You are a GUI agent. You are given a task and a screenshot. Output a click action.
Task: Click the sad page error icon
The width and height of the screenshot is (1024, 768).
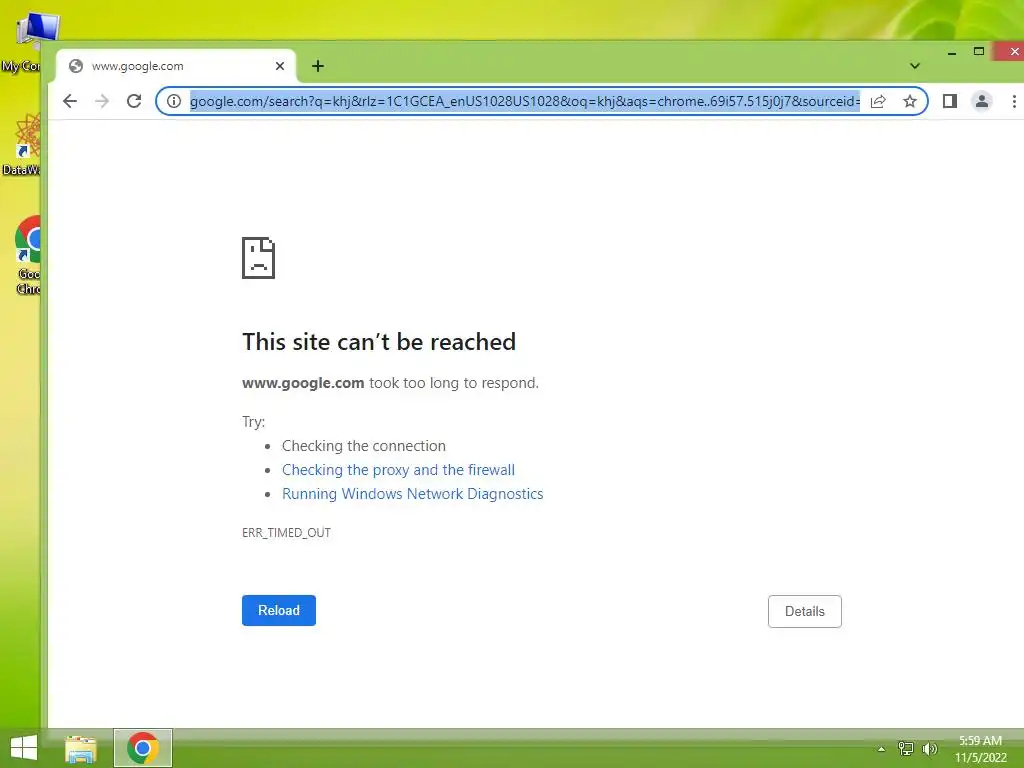coord(259,258)
